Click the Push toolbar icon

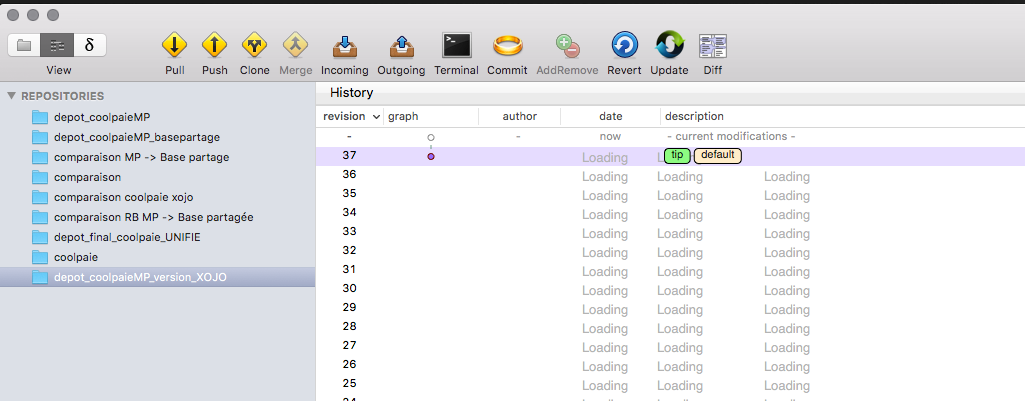214,45
